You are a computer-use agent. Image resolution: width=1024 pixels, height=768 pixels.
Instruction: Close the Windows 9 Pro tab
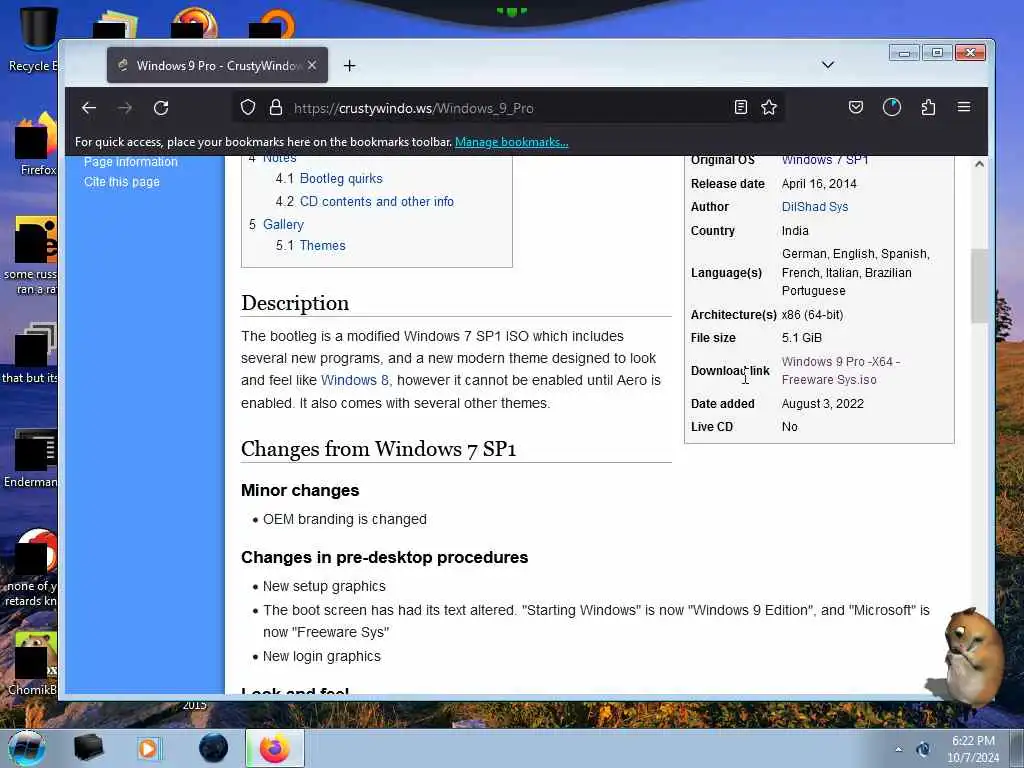coord(312,65)
